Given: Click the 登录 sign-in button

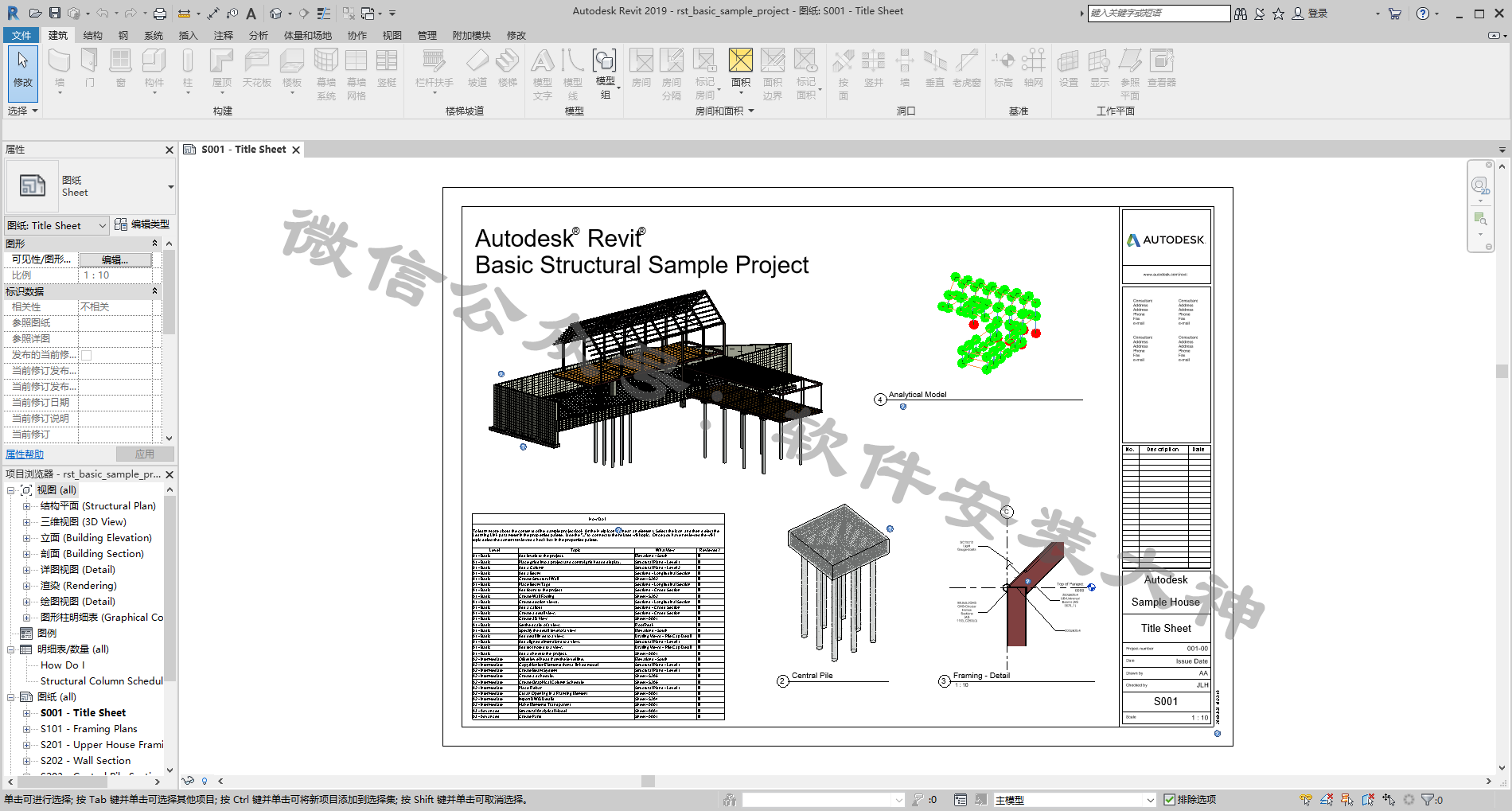Looking at the screenshot, I should click(1310, 14).
